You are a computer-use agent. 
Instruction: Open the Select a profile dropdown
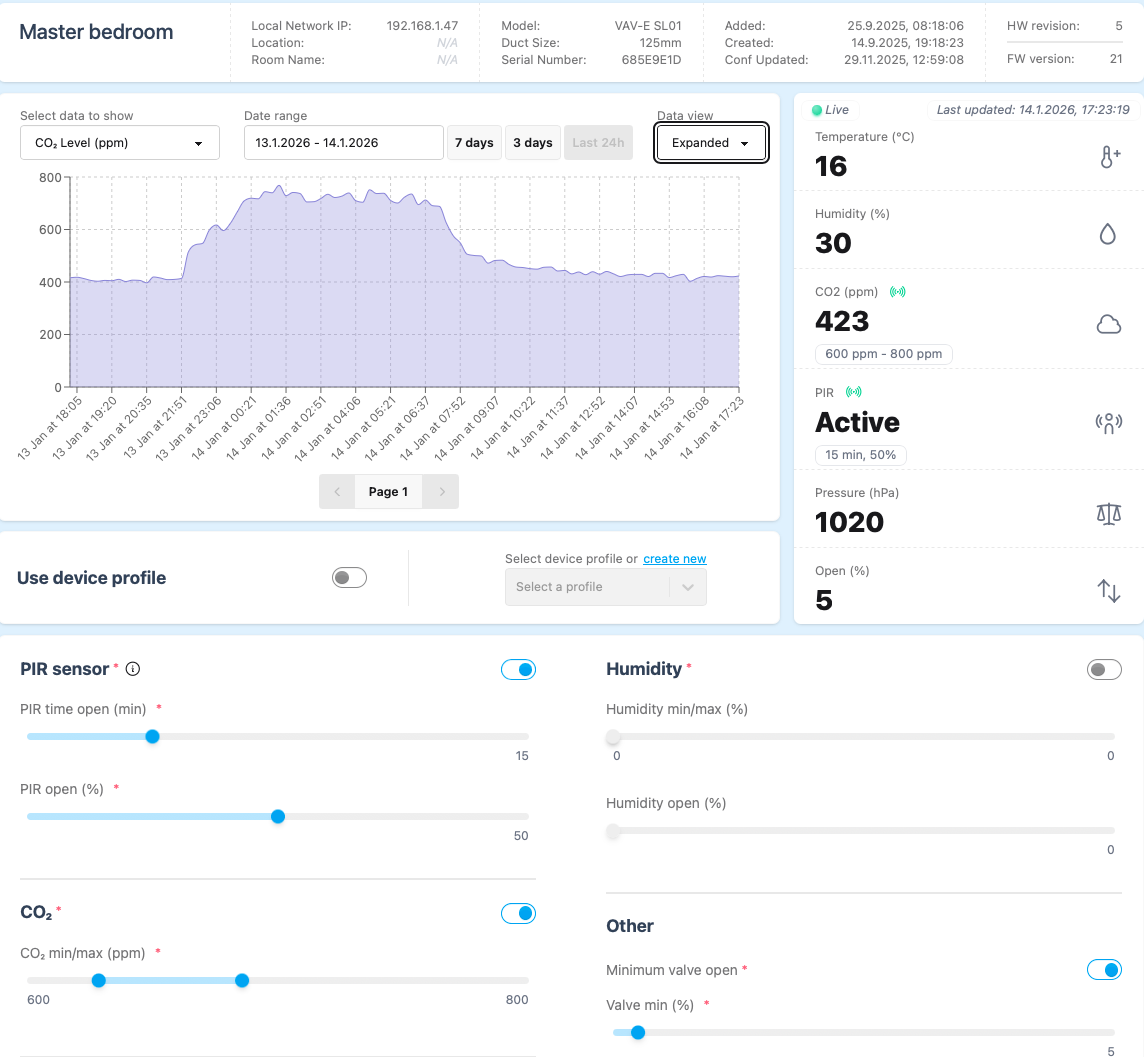coord(605,587)
